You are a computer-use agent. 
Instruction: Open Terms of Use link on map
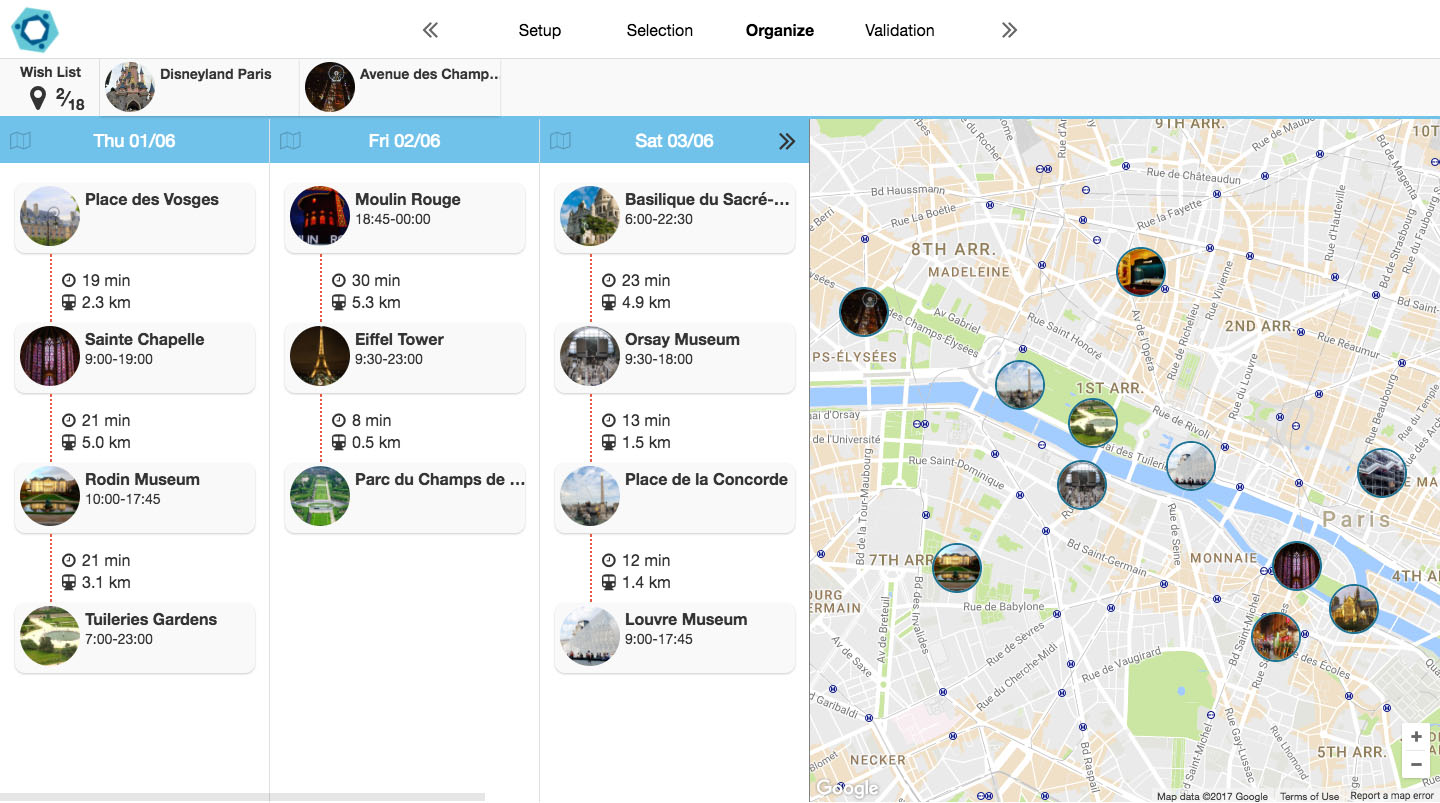(1309, 796)
